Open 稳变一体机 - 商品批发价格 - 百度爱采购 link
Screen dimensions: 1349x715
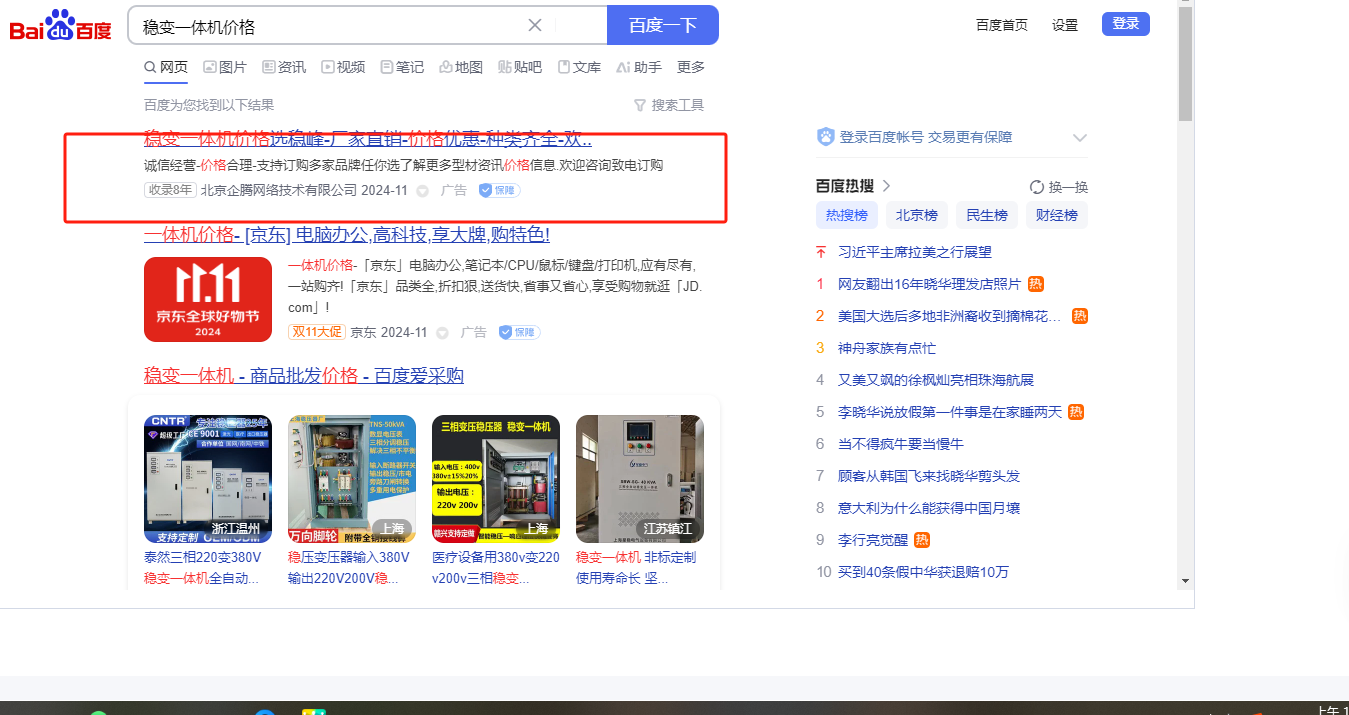tap(304, 376)
